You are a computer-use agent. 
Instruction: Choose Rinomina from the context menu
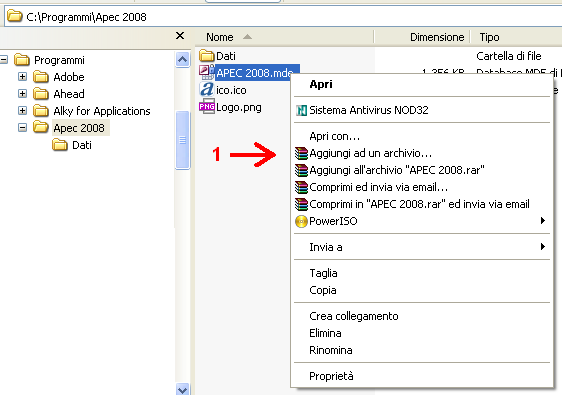(422, 350)
